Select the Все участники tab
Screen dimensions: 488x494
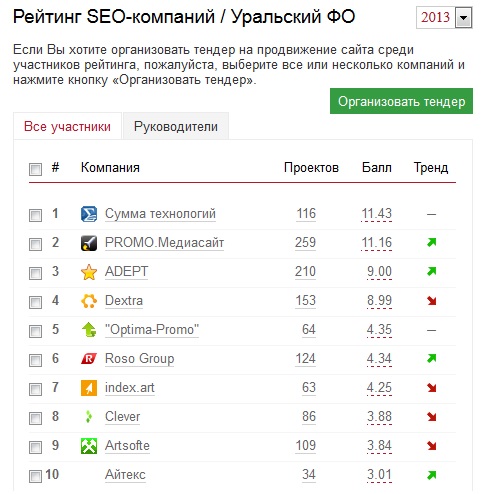tap(67, 126)
